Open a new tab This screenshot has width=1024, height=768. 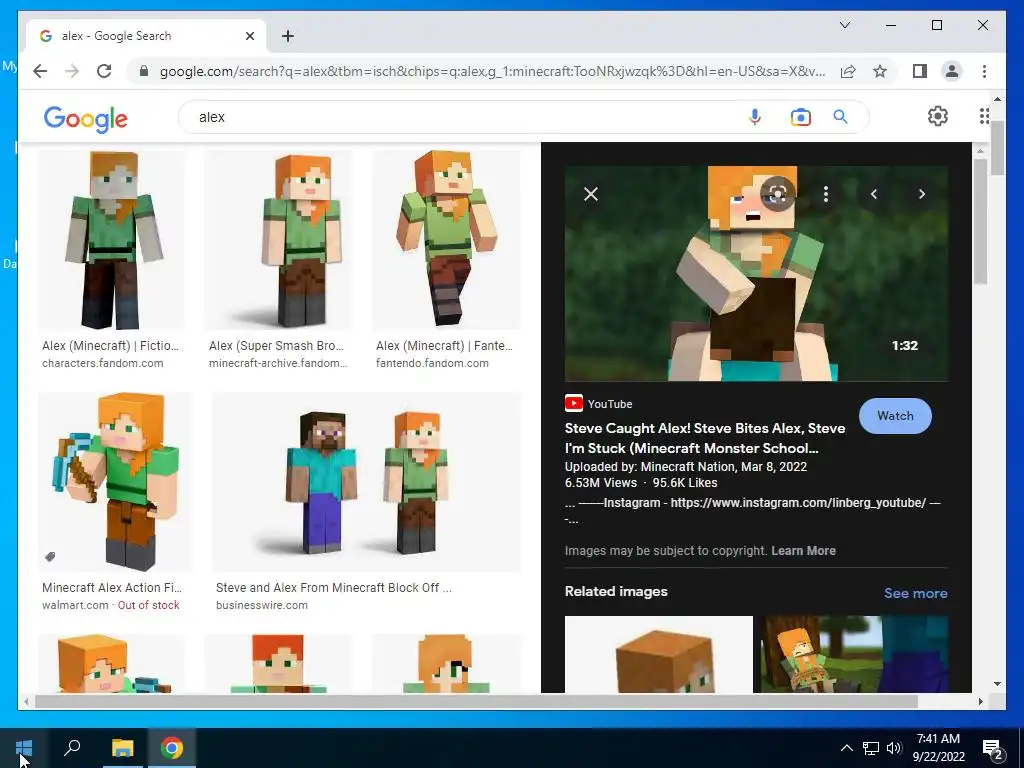click(288, 36)
